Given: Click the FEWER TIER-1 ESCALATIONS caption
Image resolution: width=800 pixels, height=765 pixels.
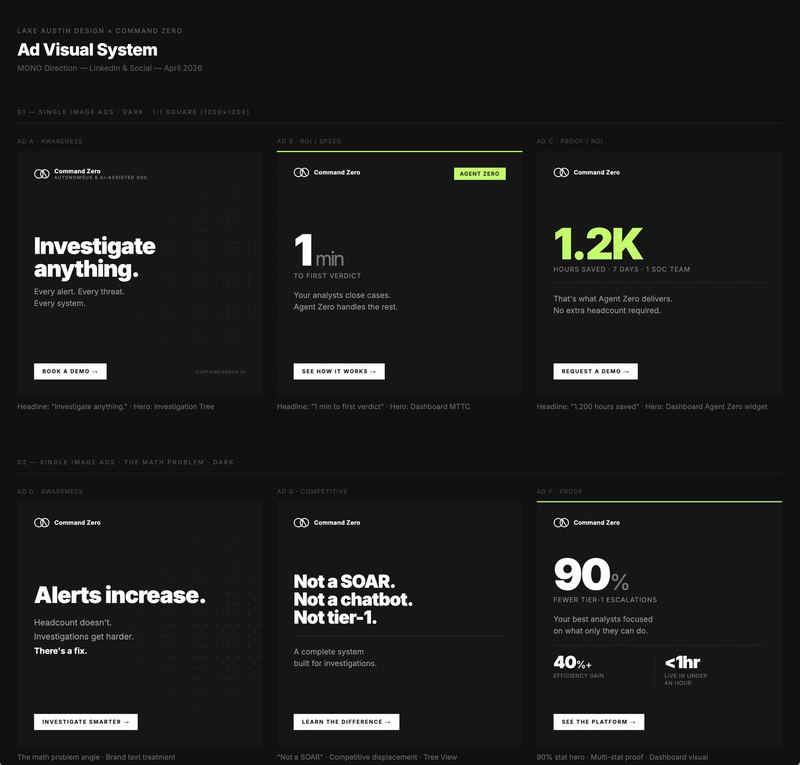Looking at the screenshot, I should (x=605, y=600).
